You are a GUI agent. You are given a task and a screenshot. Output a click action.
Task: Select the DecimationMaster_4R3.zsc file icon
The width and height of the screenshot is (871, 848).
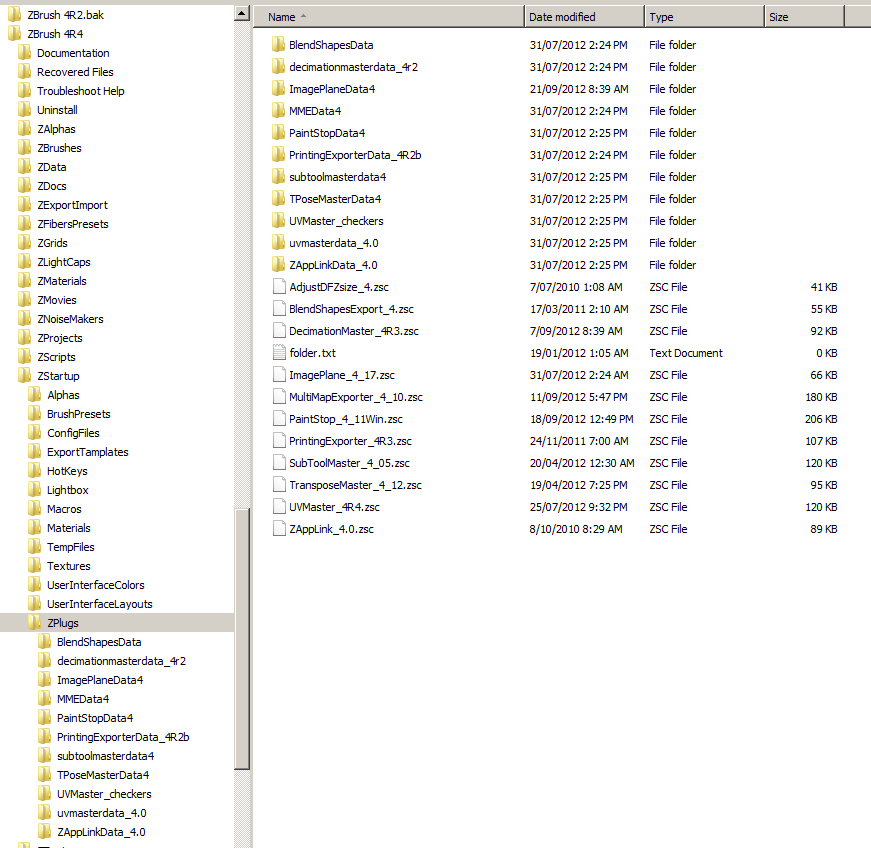[x=279, y=330]
